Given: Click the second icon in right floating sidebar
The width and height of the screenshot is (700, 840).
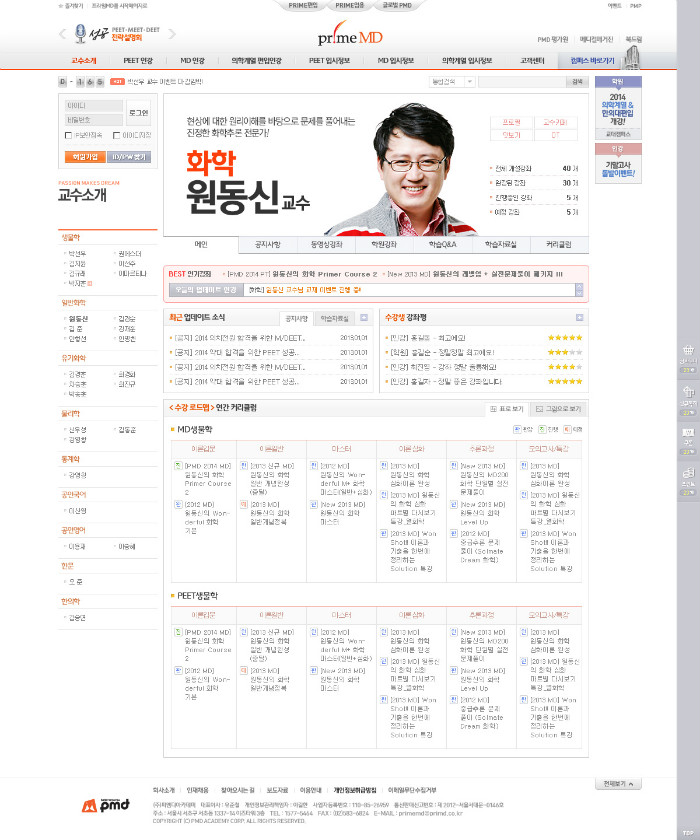Looking at the screenshot, I should point(688,392).
